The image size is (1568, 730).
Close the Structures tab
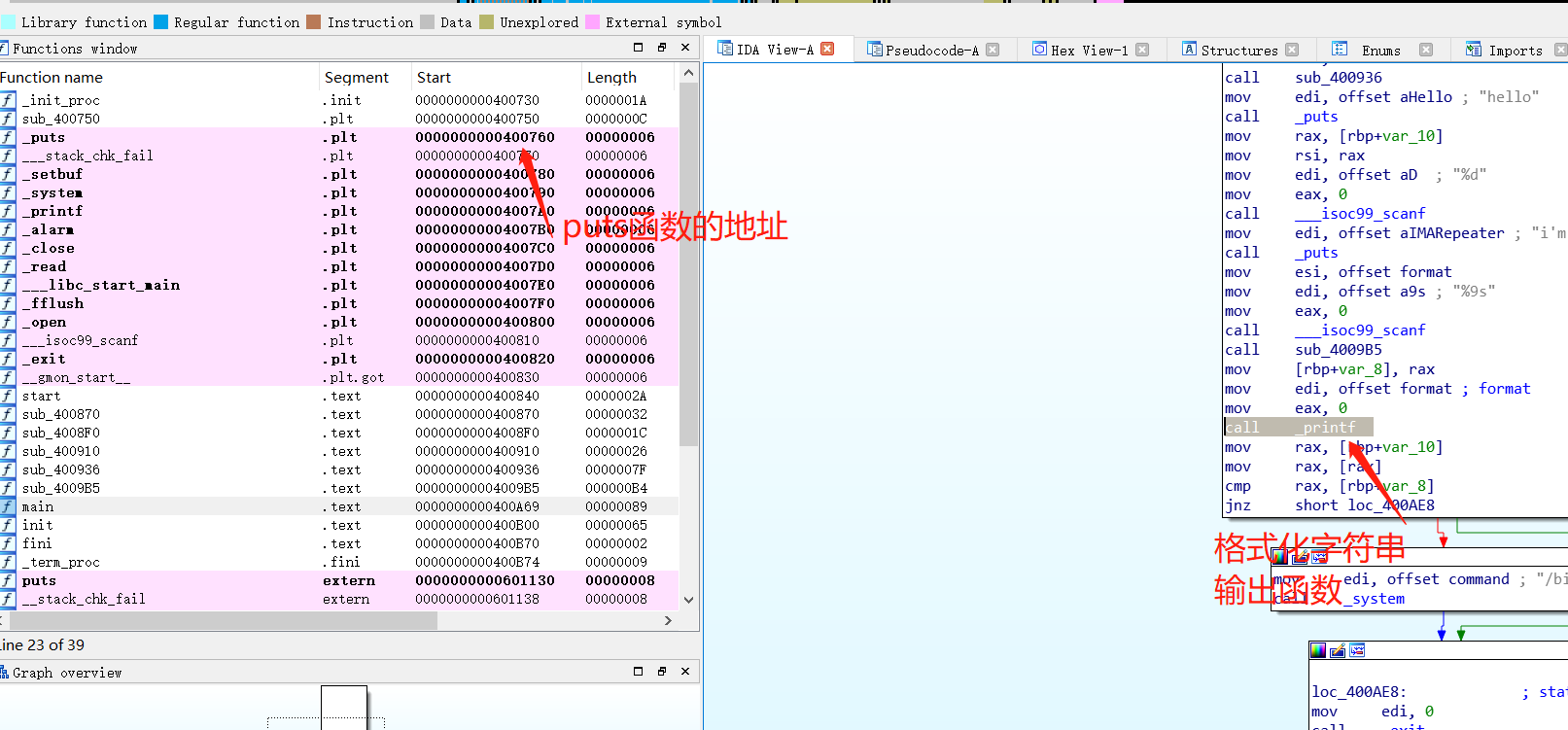click(x=1292, y=50)
